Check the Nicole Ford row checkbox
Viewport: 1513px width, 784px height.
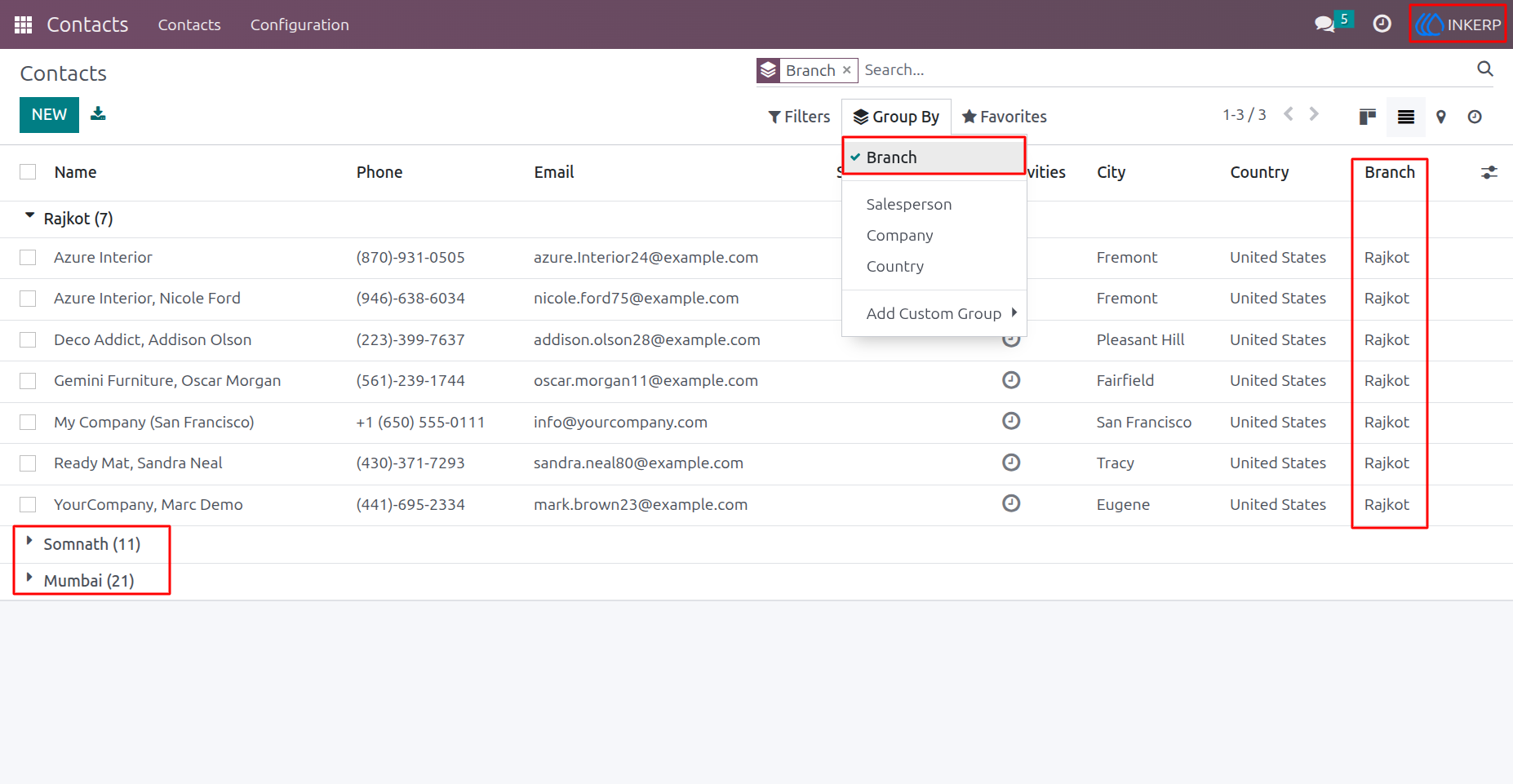(x=28, y=299)
